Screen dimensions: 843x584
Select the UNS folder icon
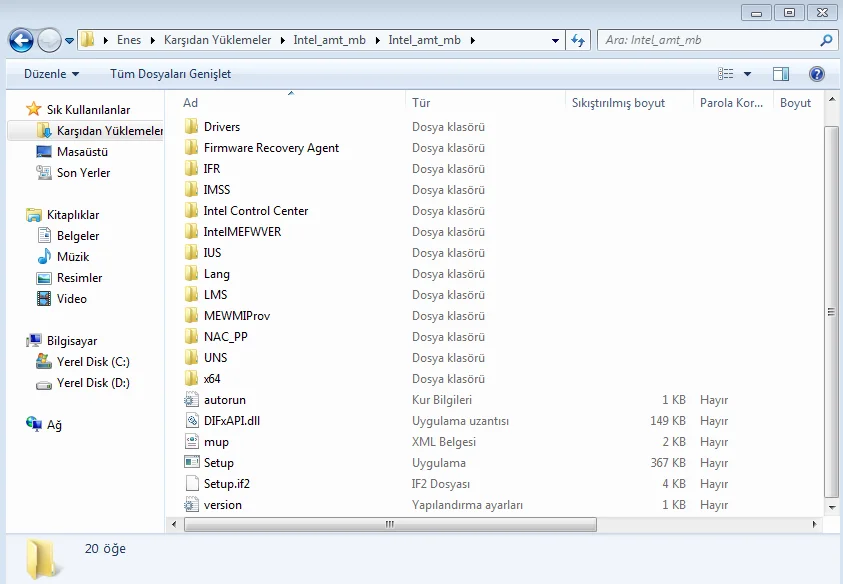click(191, 357)
